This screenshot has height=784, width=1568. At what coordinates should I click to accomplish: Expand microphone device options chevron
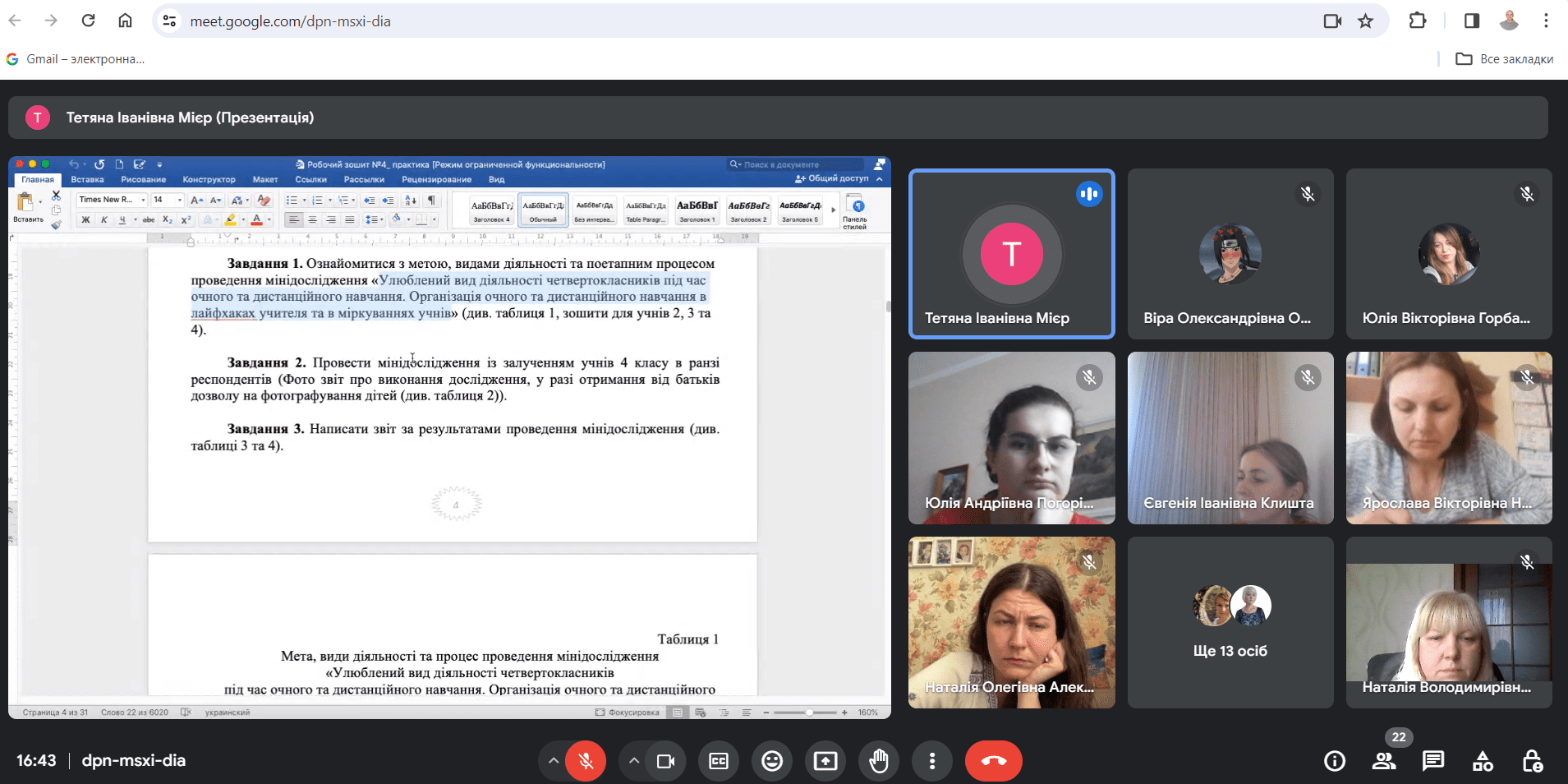(553, 760)
